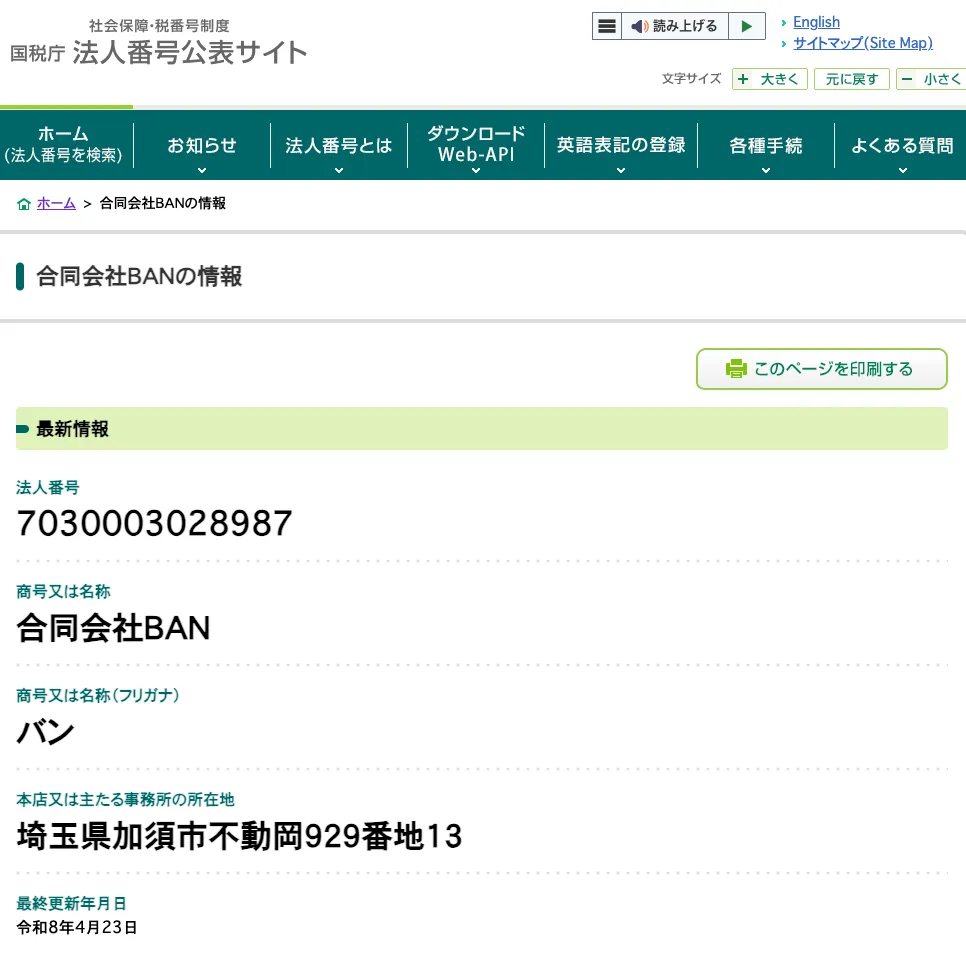The width and height of the screenshot is (966, 954).
Task: Open ダウンロード Web-API menu
Action: pos(476,145)
